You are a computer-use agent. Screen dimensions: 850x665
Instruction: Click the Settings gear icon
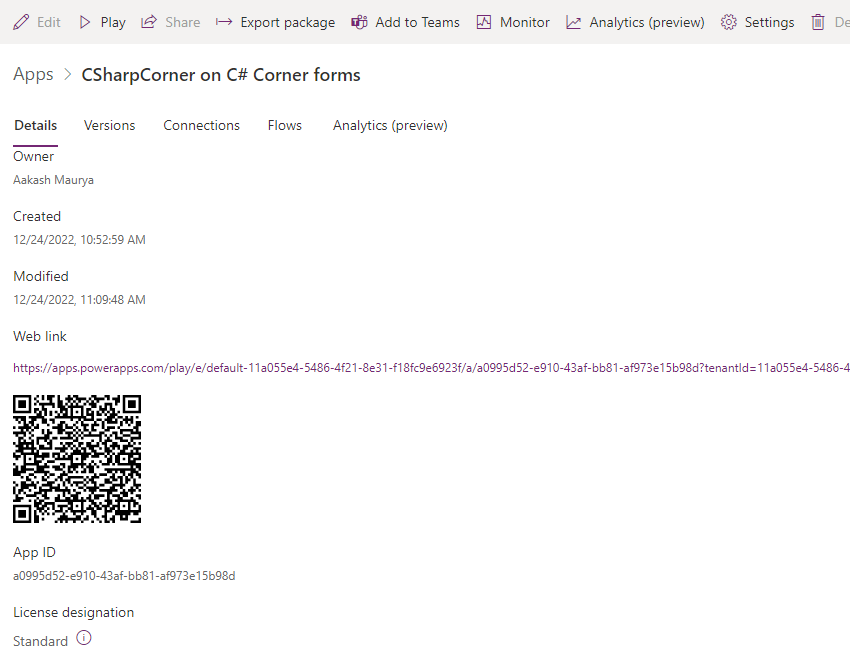[x=728, y=21]
